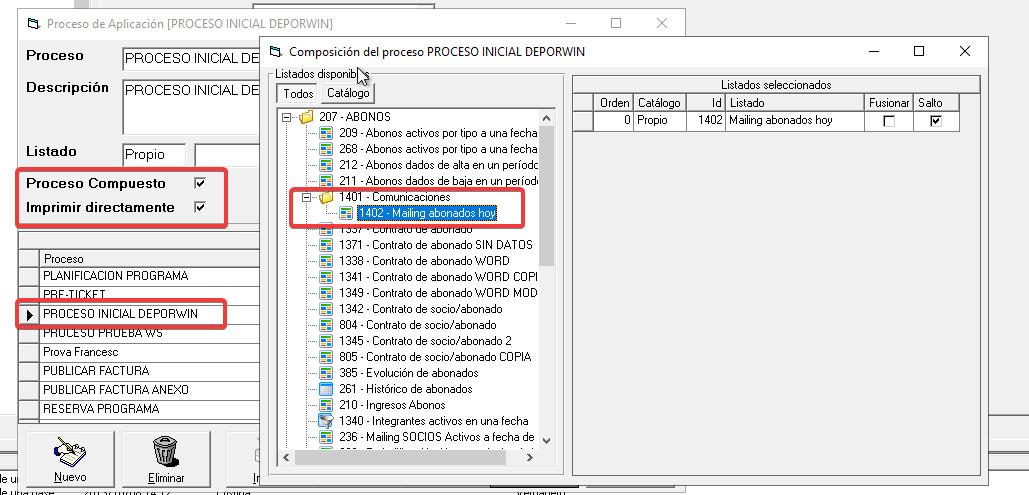The width and height of the screenshot is (1029, 495).
Task: Click report icon of 805 Contrato socio/abonado COPIA
Action: click(x=326, y=357)
